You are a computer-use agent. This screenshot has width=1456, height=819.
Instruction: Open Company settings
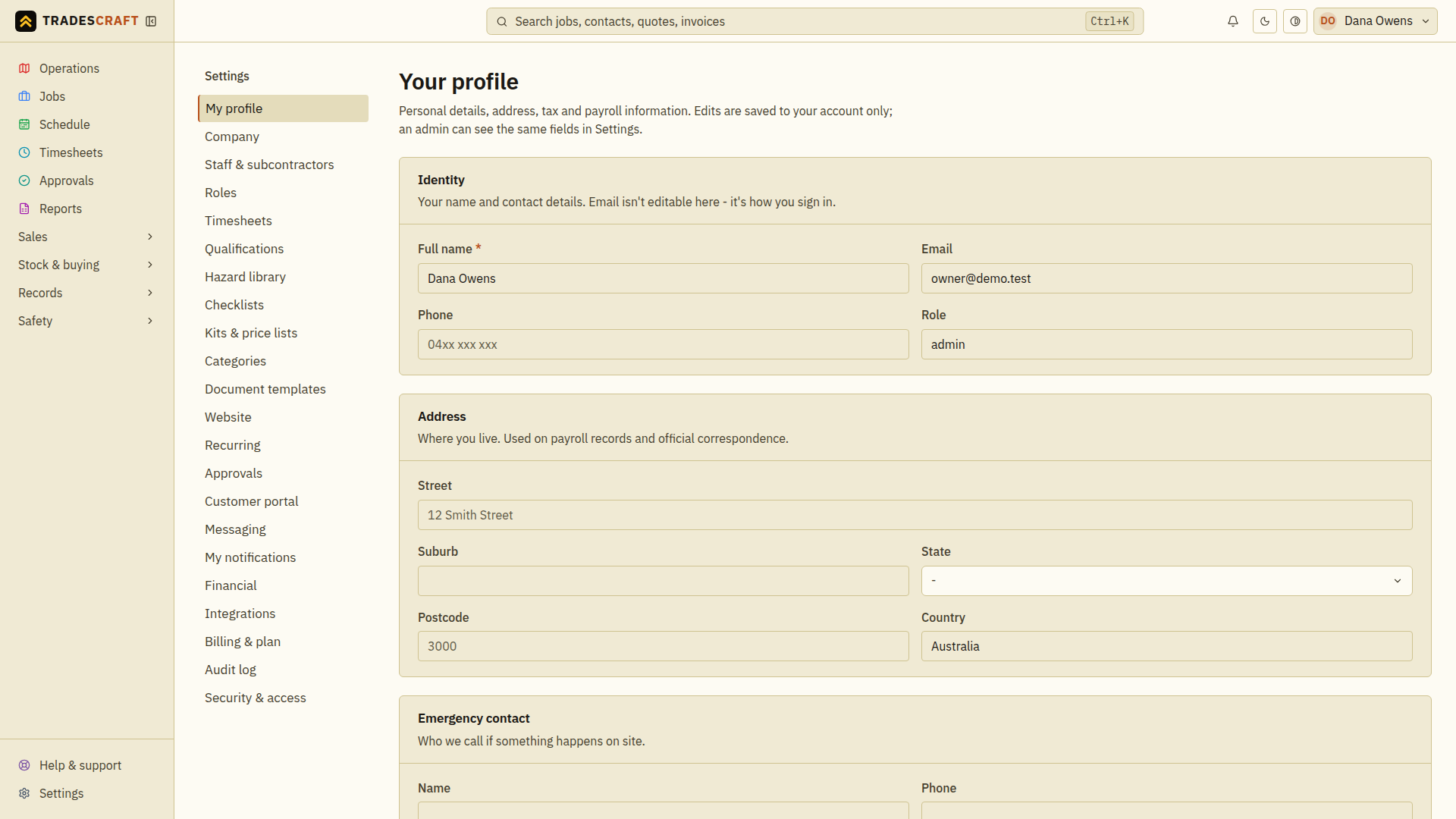[x=283, y=136]
